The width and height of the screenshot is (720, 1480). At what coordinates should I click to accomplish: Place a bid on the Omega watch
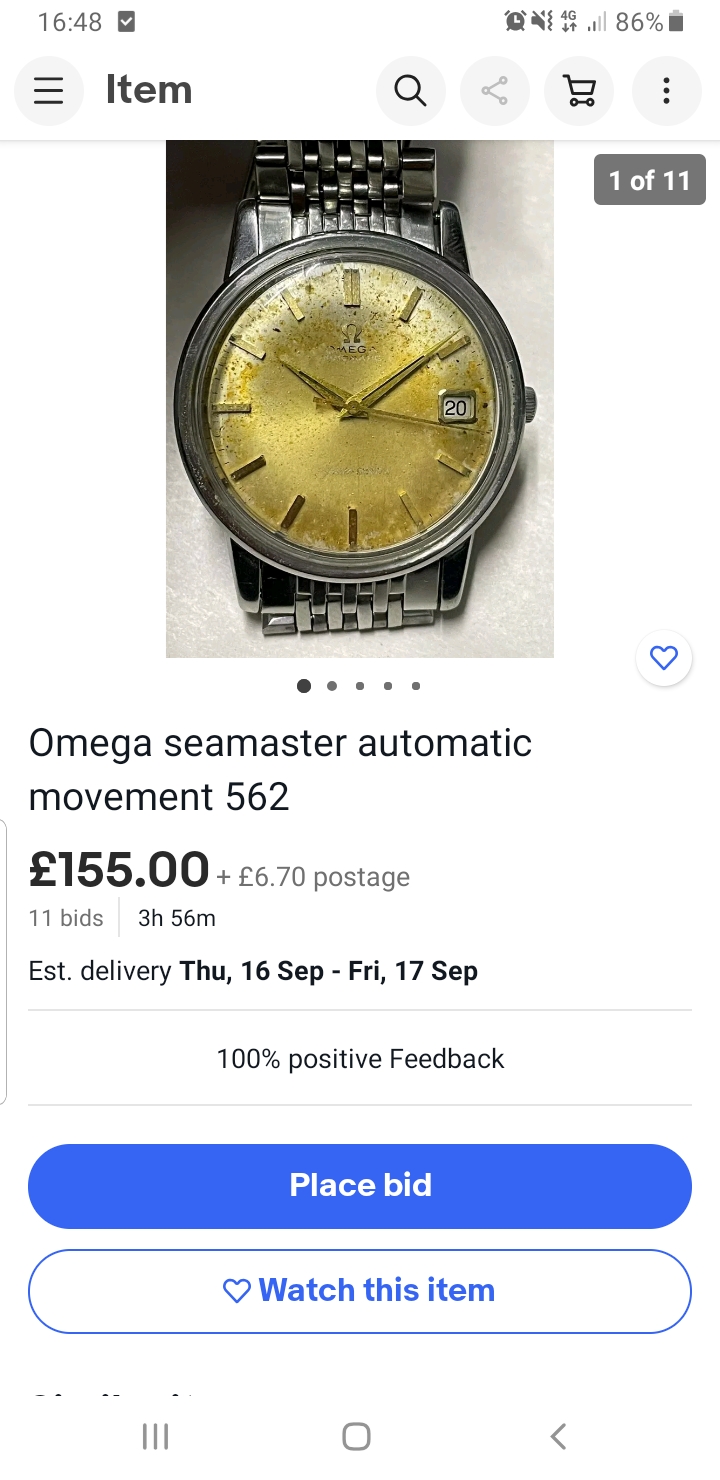(x=360, y=1186)
